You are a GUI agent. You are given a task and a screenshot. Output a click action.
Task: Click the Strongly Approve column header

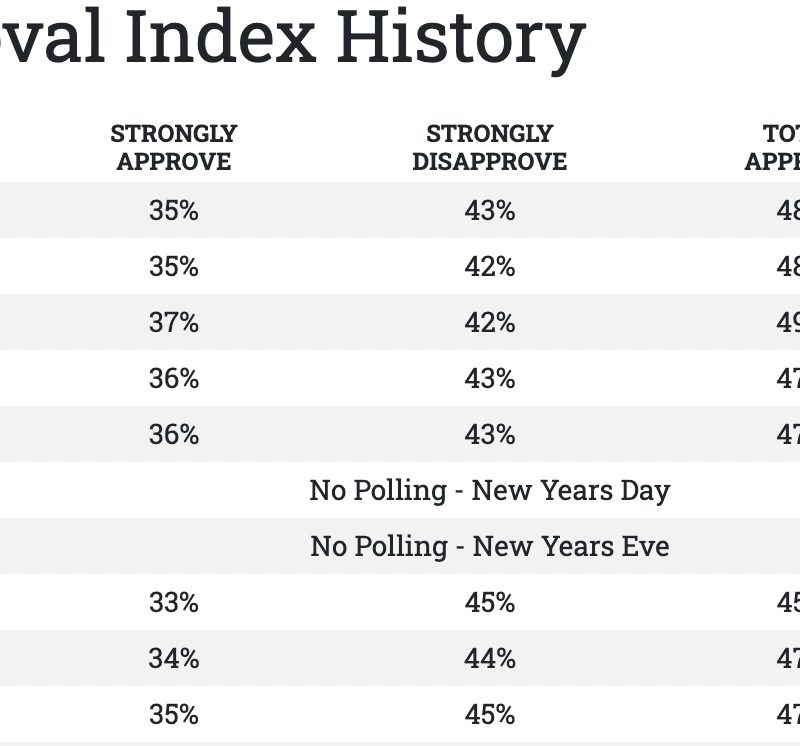[x=174, y=147]
